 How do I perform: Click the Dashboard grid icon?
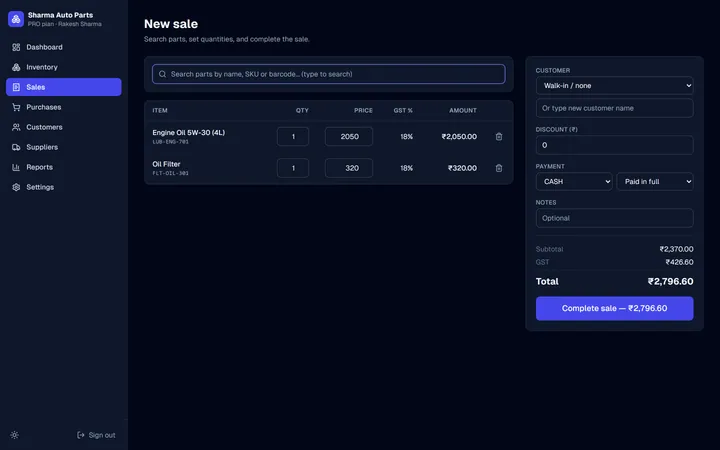[x=16, y=47]
